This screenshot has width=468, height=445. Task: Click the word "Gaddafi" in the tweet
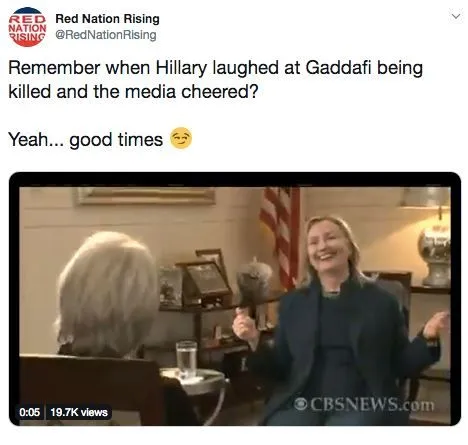(x=338, y=68)
